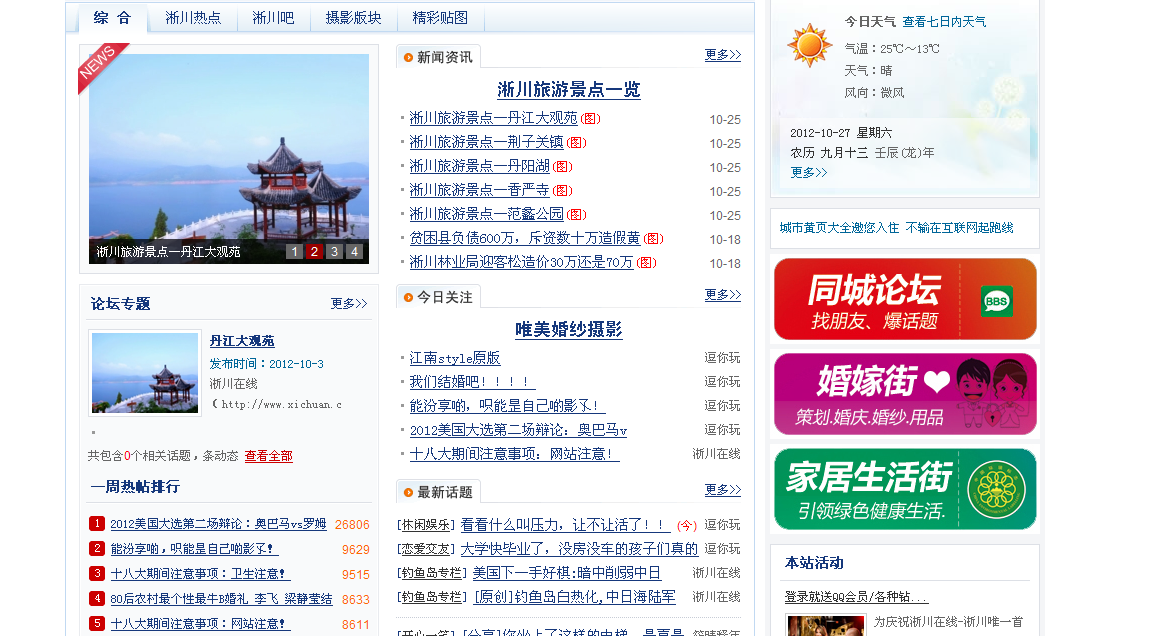Open the 精彩贴图 tab
The height and width of the screenshot is (636, 1149).
[440, 17]
